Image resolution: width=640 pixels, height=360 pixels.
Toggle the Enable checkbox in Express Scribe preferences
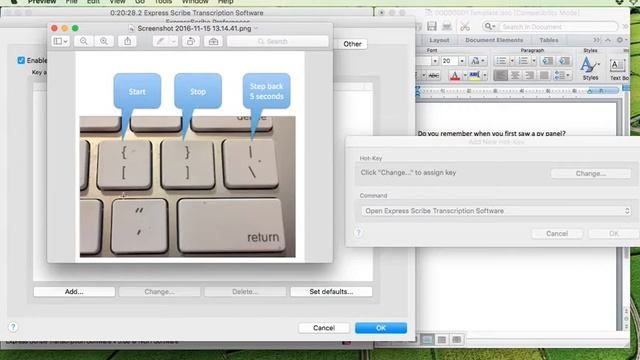pos(21,60)
